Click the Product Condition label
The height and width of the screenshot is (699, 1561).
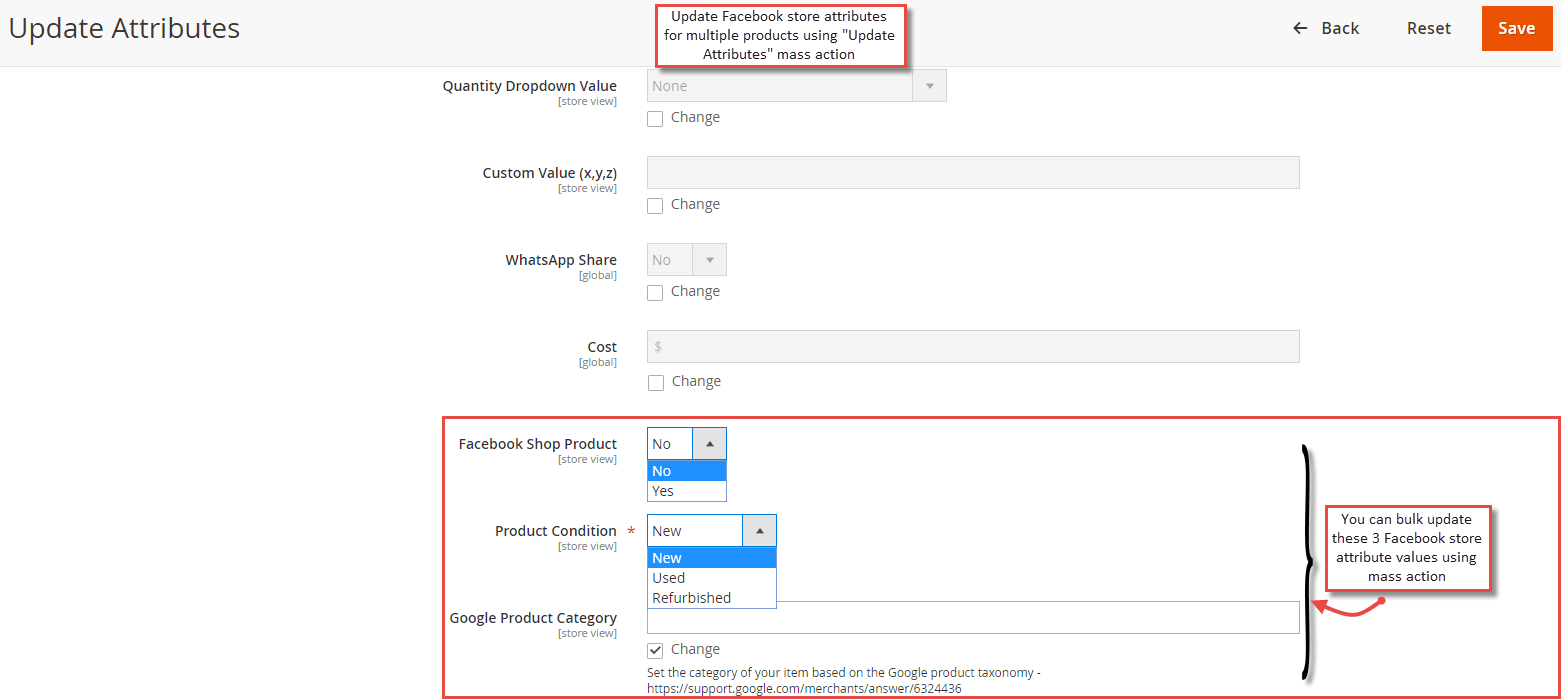556,531
